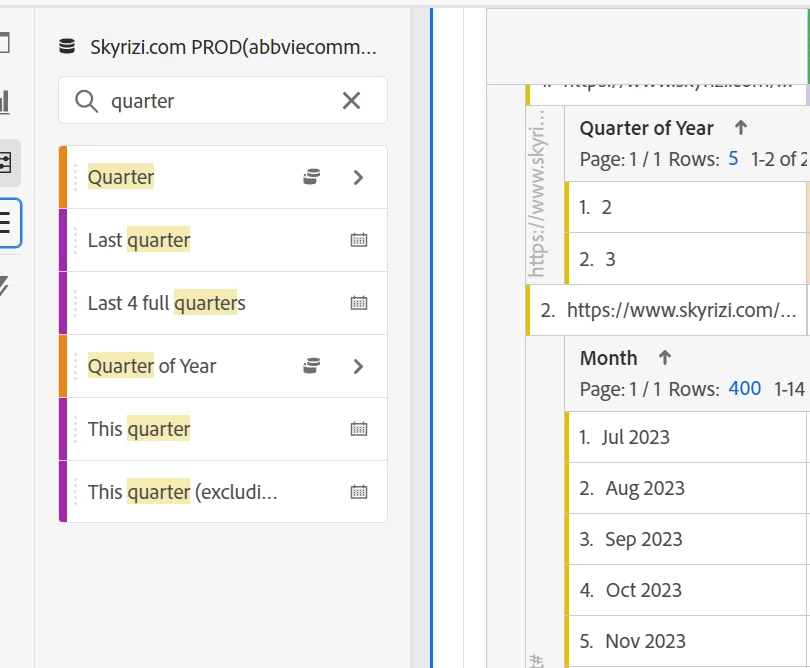Open the Skyrizi.com PROD report suite selector
This screenshot has width=810, height=668.
233,47
